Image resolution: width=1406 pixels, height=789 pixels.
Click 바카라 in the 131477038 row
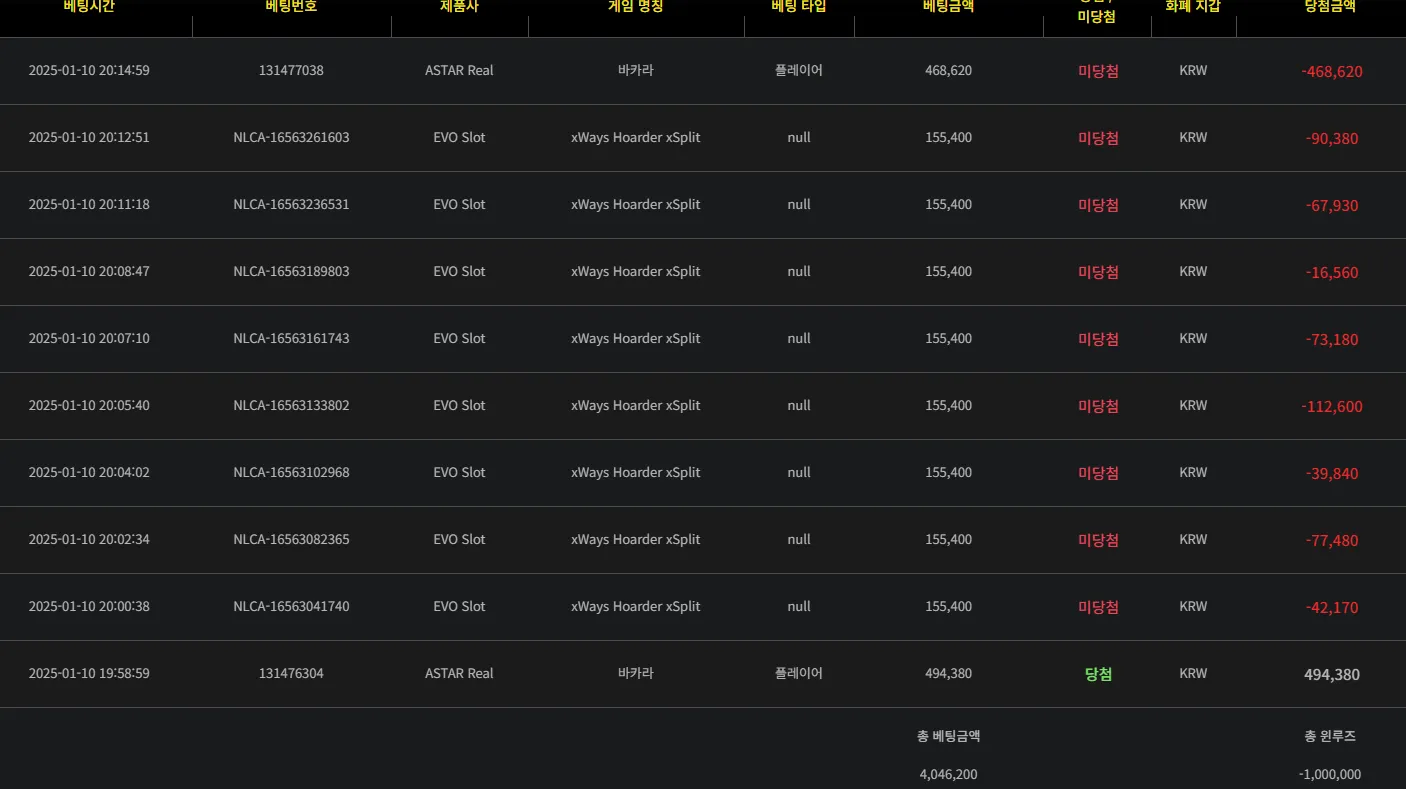click(636, 71)
